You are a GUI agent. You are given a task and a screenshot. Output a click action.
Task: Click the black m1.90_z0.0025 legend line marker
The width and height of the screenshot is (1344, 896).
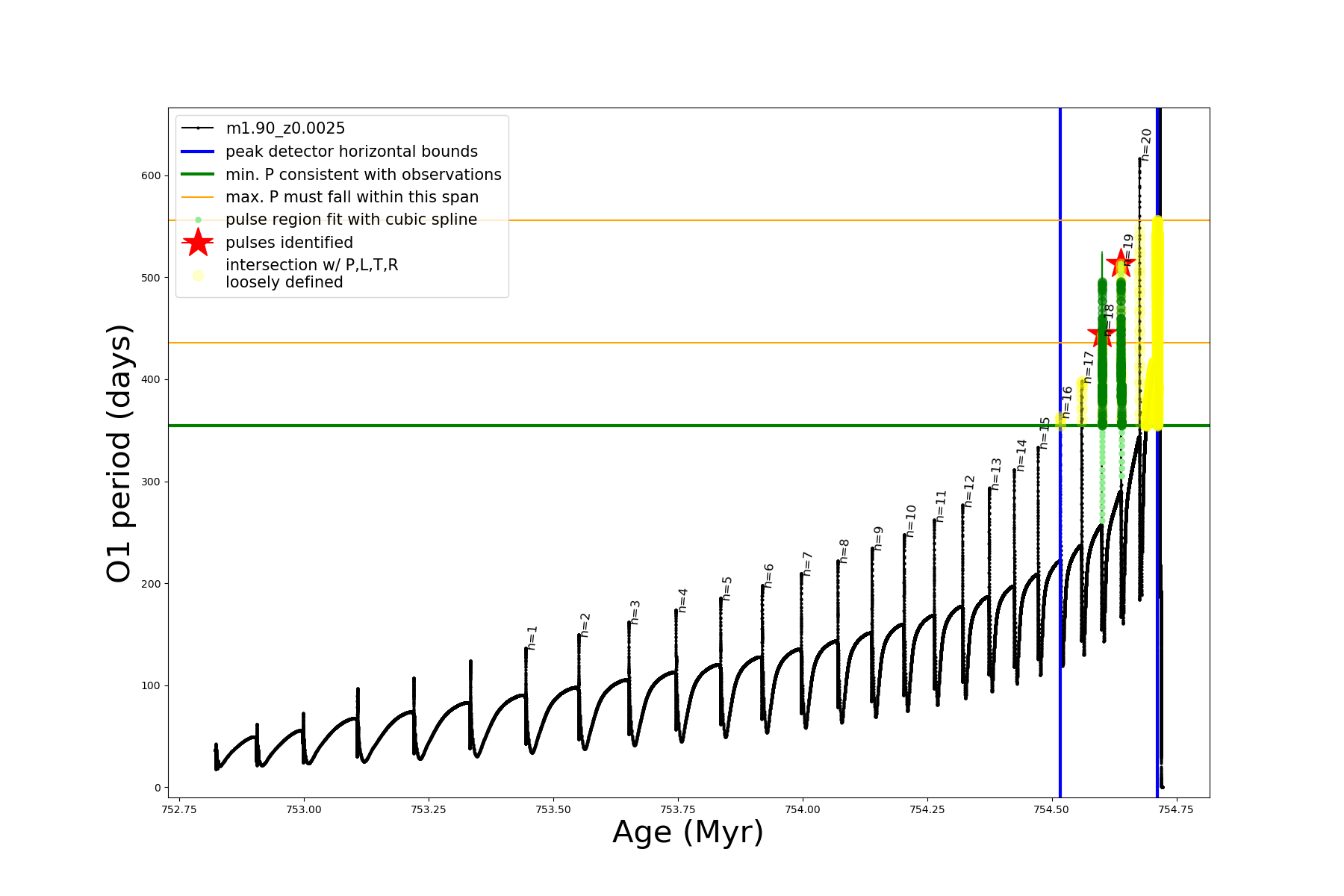[x=198, y=128]
